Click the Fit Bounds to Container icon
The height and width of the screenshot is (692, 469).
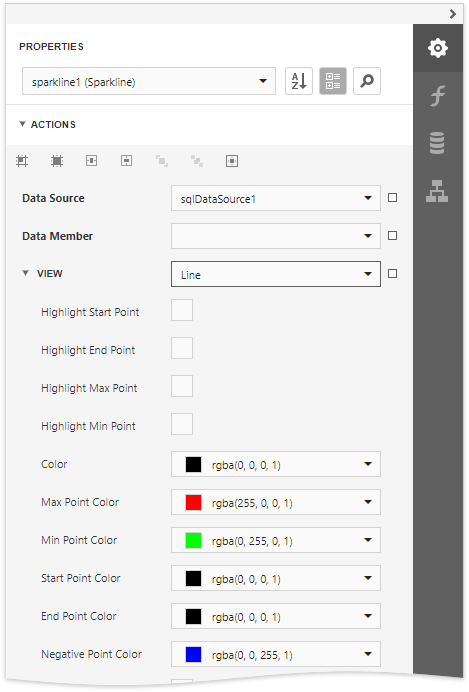pos(232,161)
